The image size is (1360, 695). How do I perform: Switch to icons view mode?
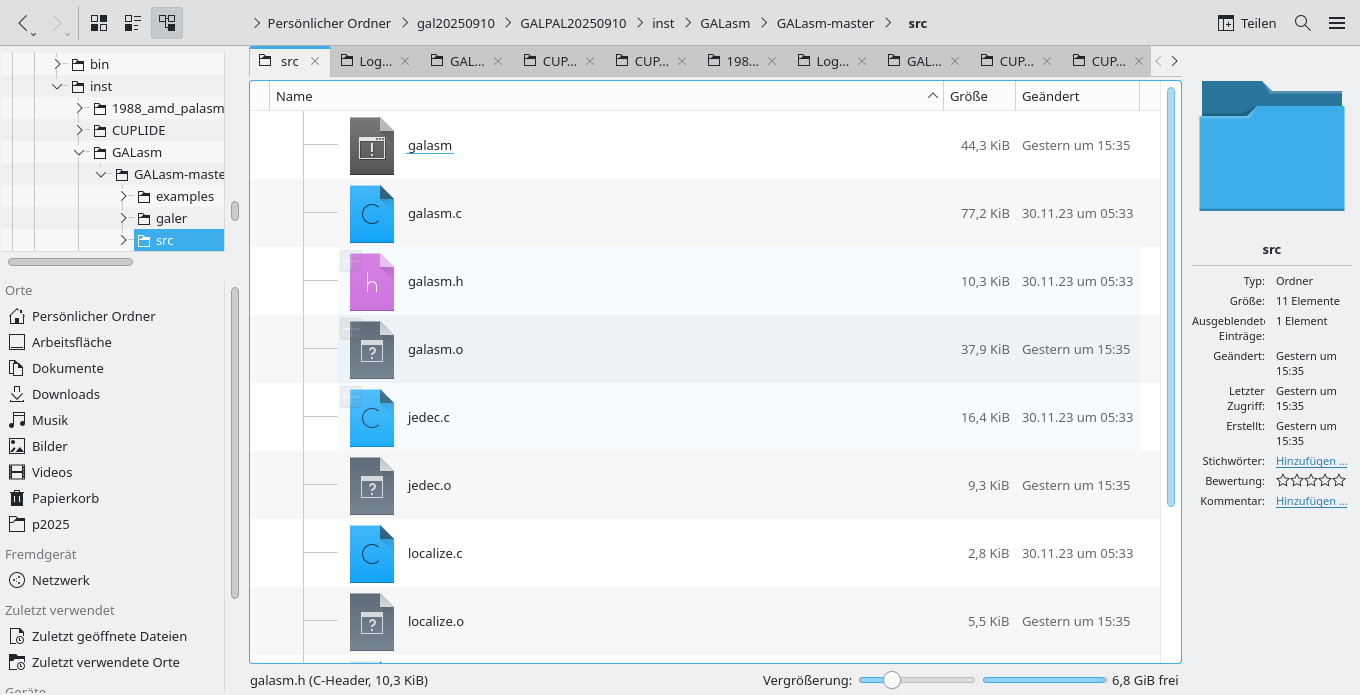tap(99, 23)
